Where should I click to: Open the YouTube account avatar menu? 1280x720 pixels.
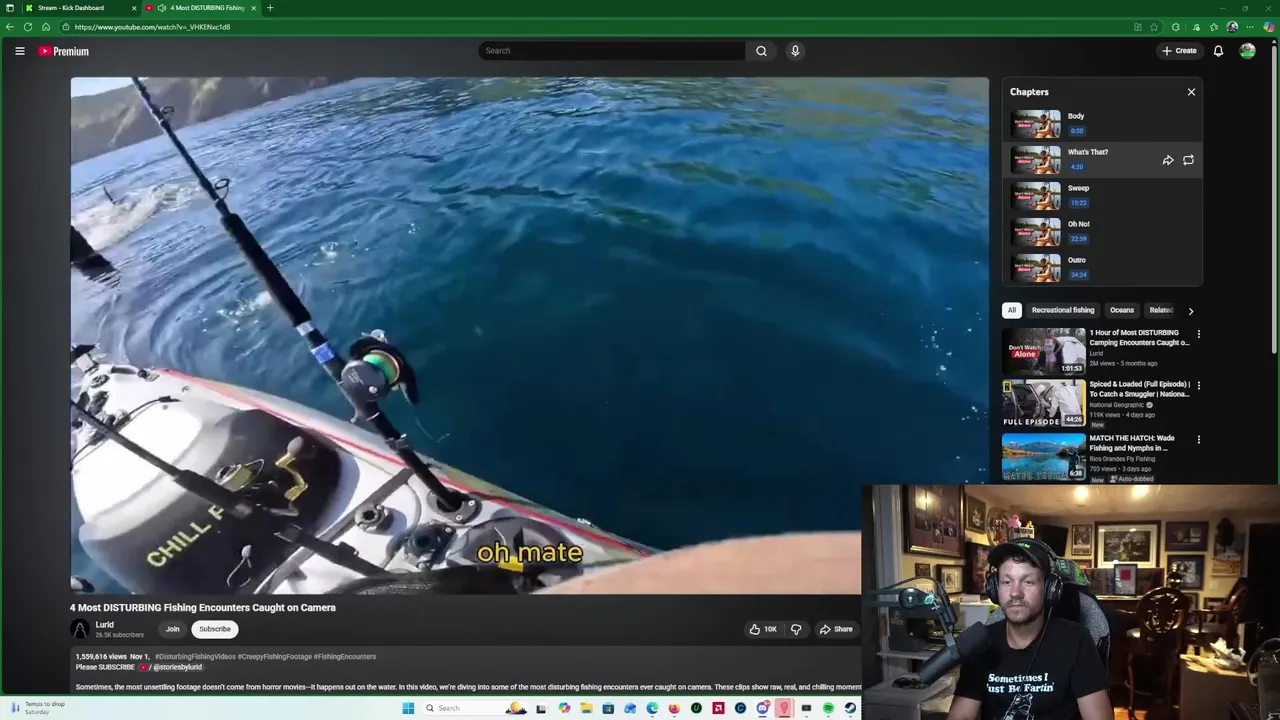(1247, 51)
